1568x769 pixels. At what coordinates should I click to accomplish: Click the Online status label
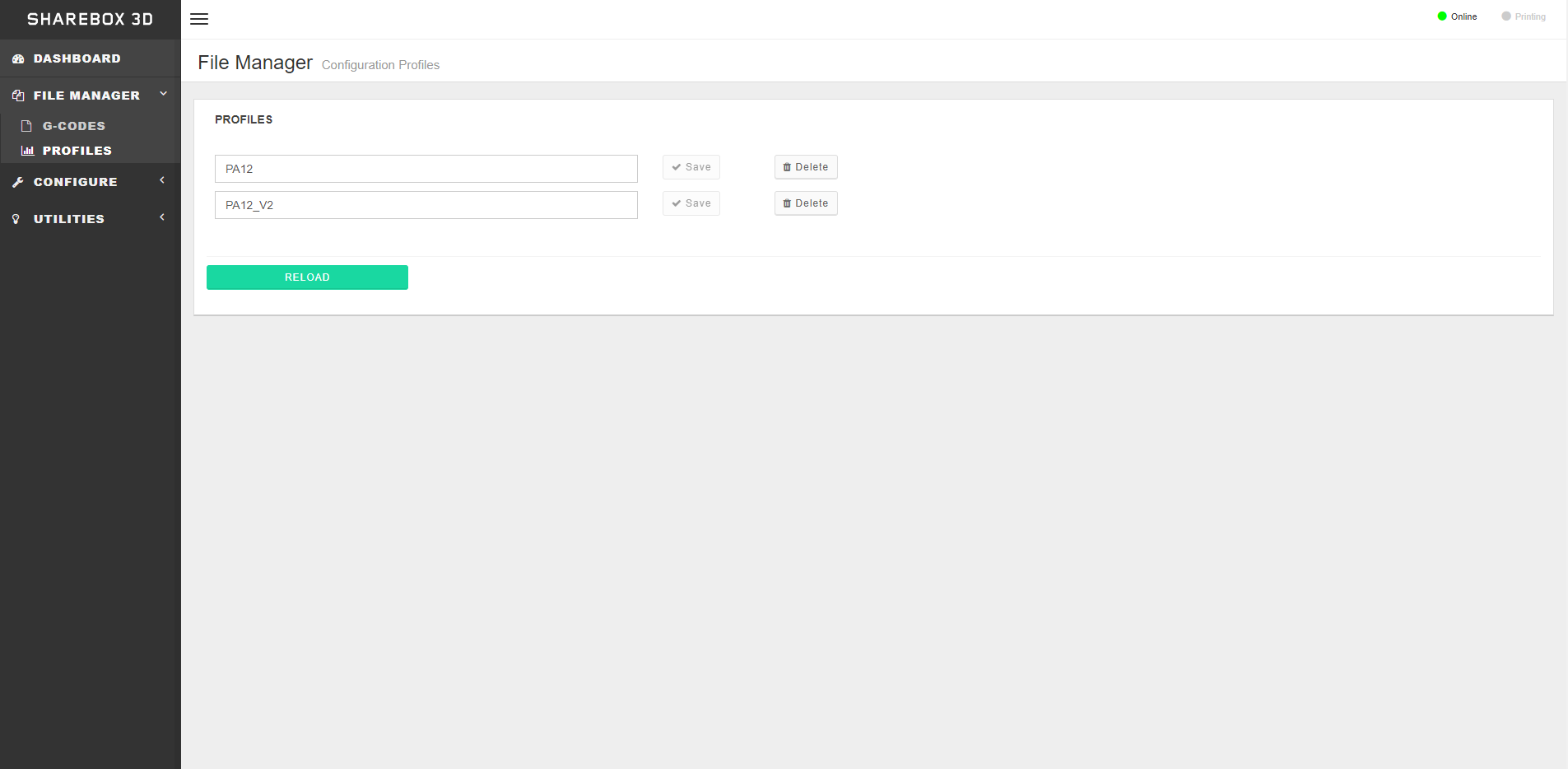(x=1463, y=16)
